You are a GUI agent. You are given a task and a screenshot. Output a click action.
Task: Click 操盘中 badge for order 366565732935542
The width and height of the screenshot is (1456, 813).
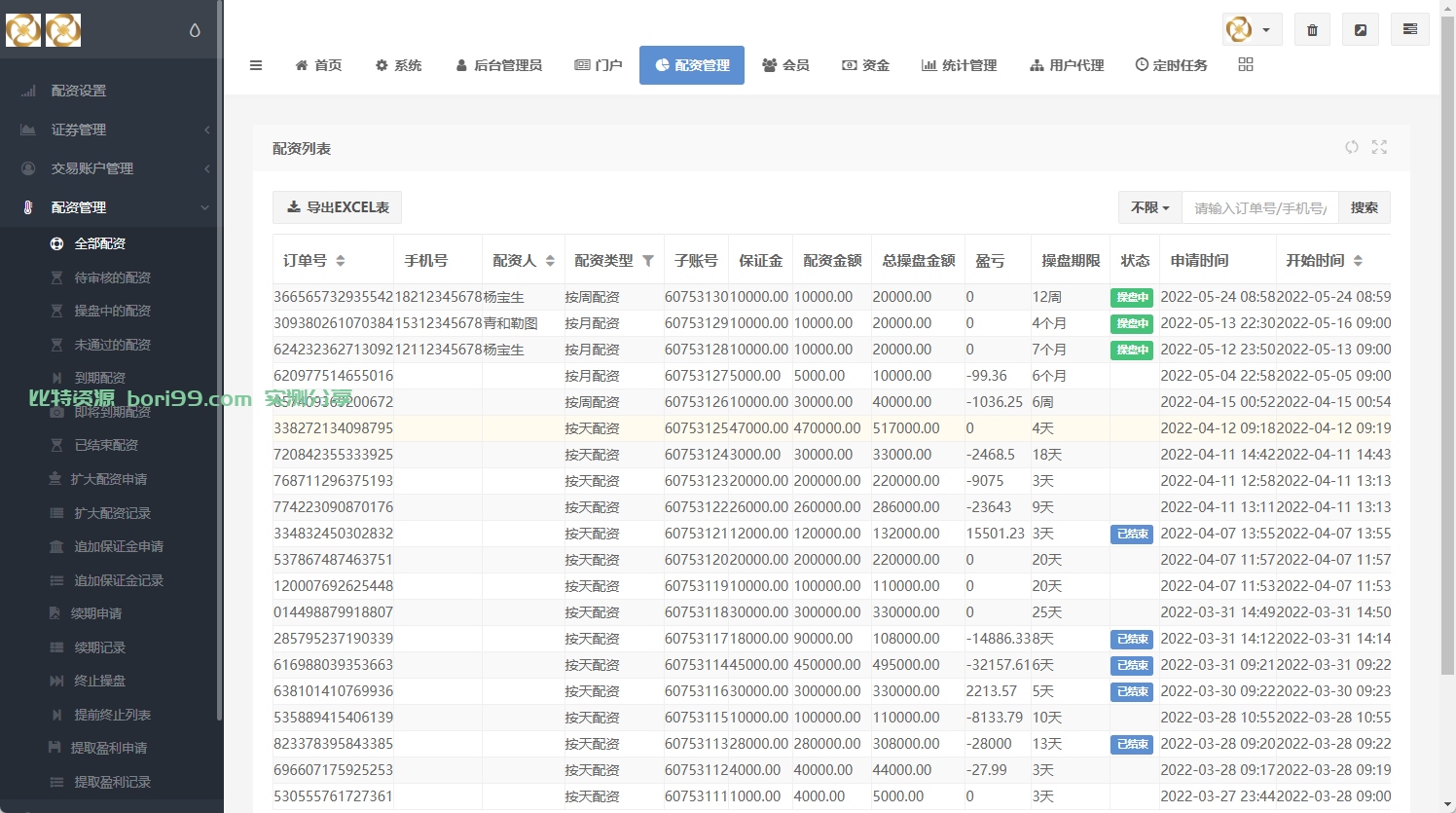[1132, 297]
